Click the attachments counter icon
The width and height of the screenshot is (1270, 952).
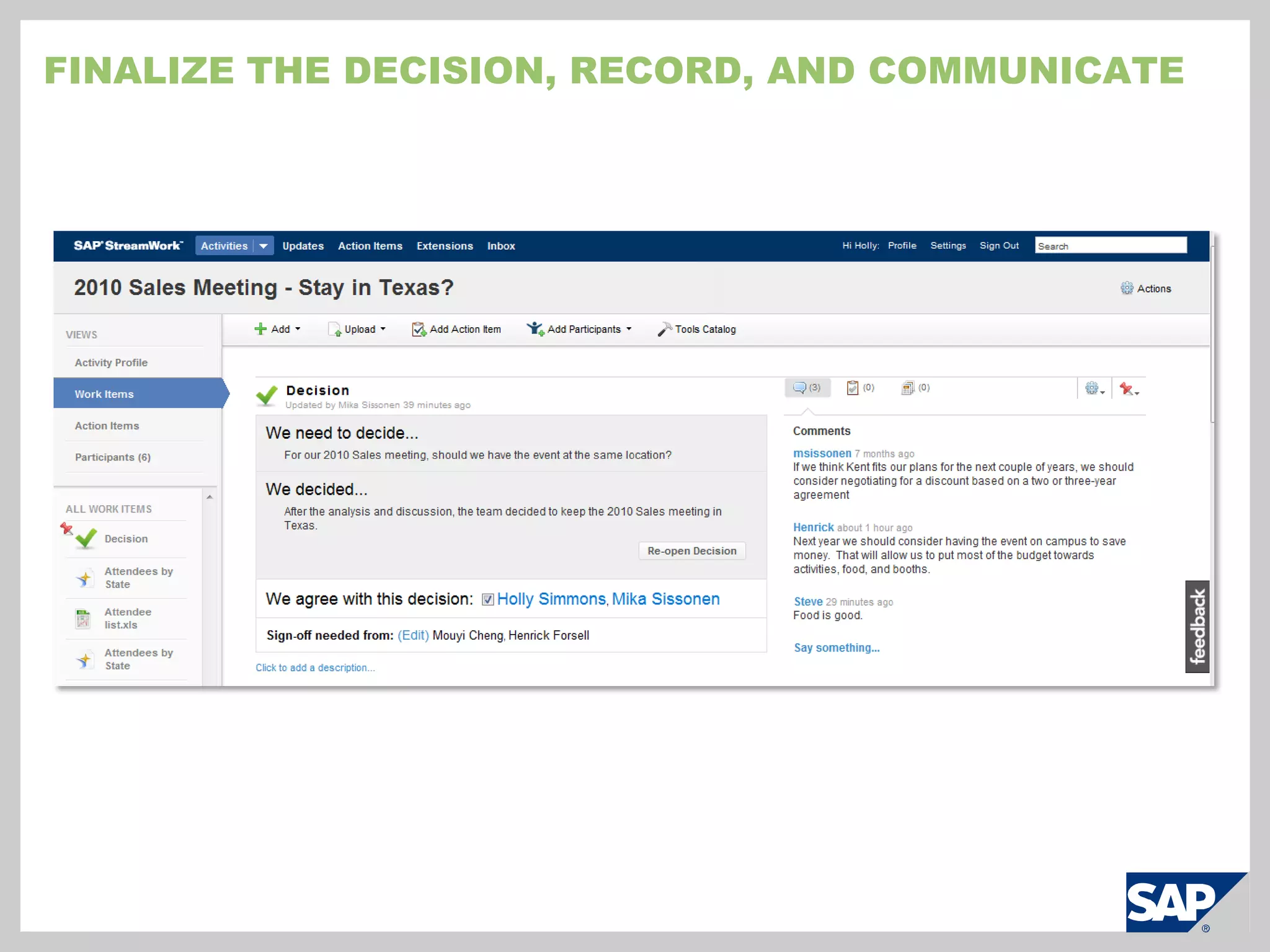(x=908, y=388)
